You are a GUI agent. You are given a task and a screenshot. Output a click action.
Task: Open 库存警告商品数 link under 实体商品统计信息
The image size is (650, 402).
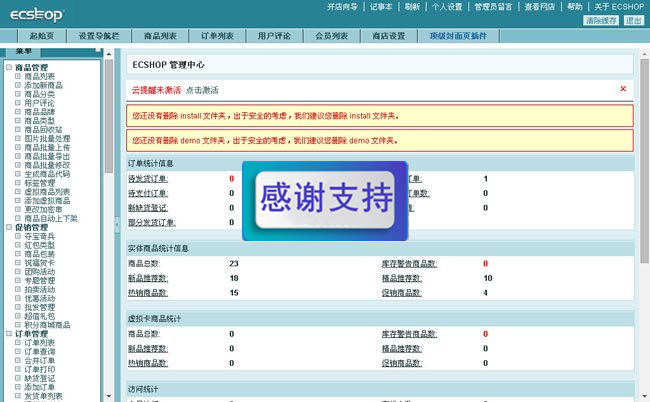point(410,264)
